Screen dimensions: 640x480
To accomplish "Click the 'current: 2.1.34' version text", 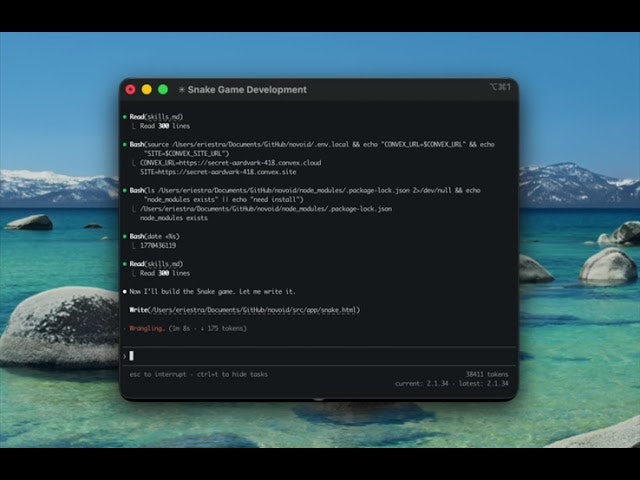I will 422,384.
